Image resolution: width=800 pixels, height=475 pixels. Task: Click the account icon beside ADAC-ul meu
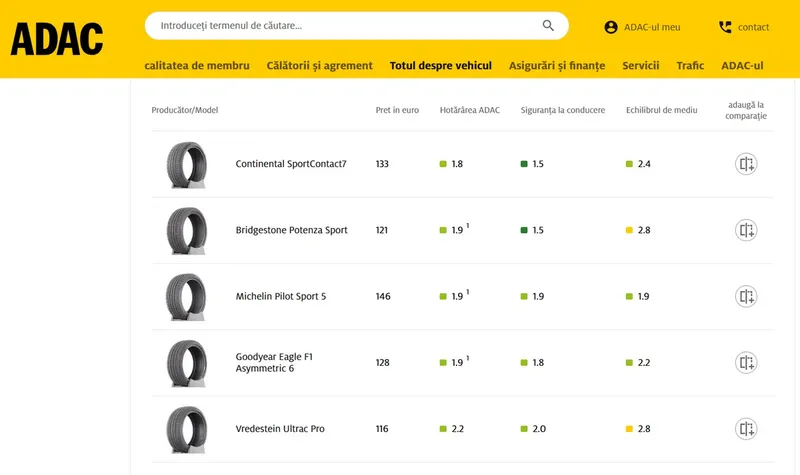(611, 27)
